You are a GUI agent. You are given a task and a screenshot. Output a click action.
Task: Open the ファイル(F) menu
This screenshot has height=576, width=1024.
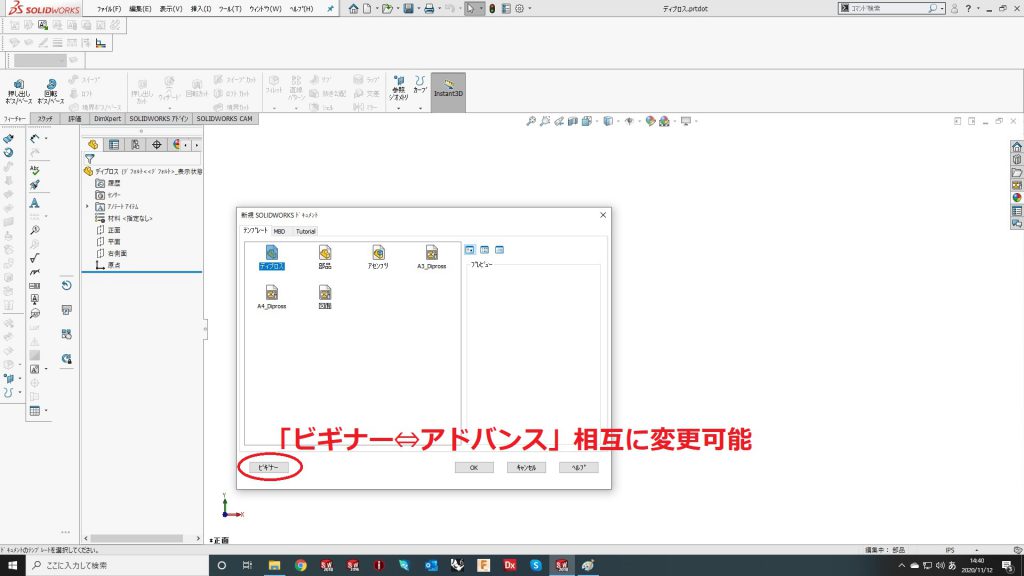pyautogui.click(x=109, y=9)
